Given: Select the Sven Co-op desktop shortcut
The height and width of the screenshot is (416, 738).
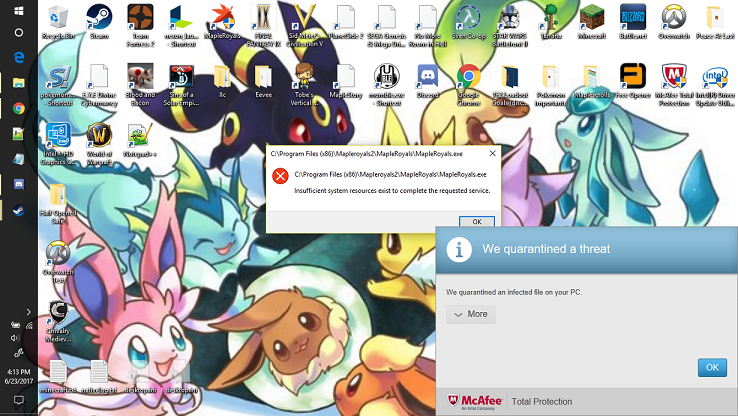Looking at the screenshot, I should tap(469, 22).
